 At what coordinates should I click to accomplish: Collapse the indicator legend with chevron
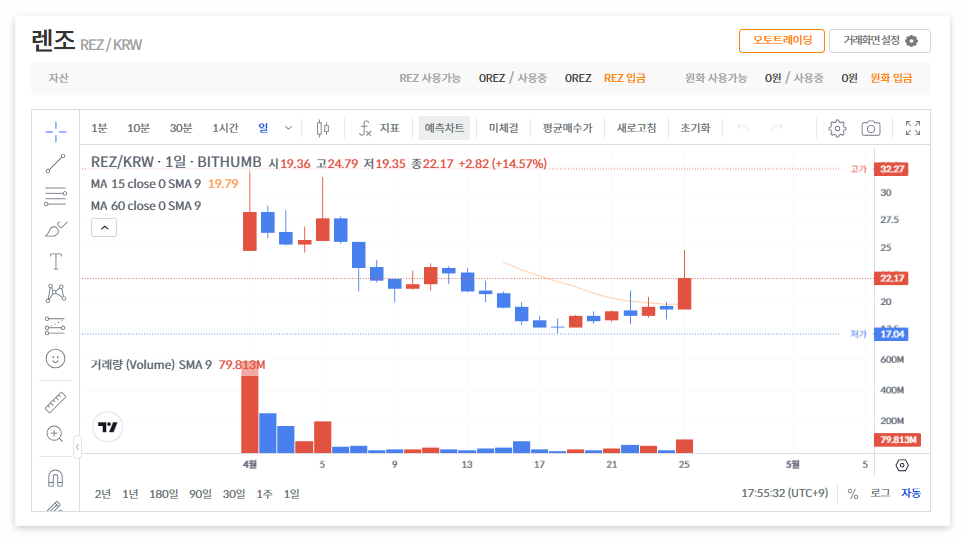(x=104, y=228)
